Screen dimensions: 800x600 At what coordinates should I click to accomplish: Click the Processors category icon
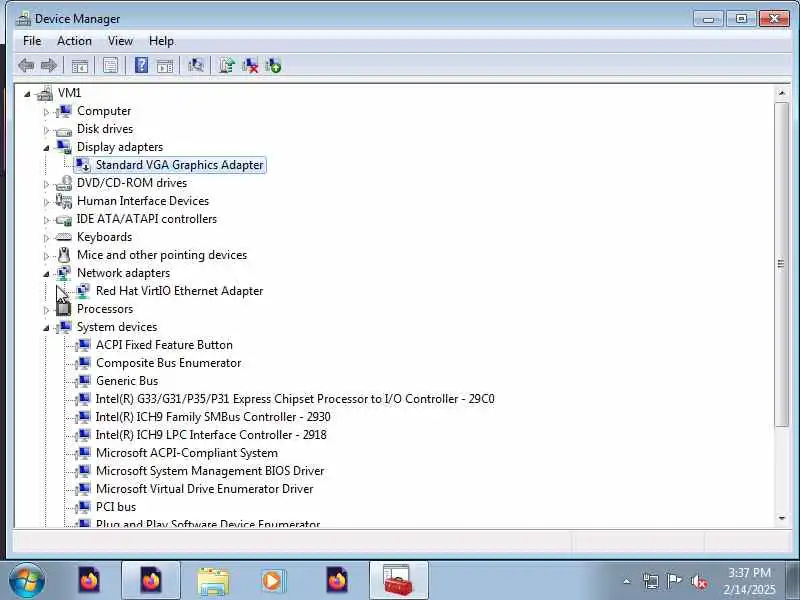pos(64,309)
